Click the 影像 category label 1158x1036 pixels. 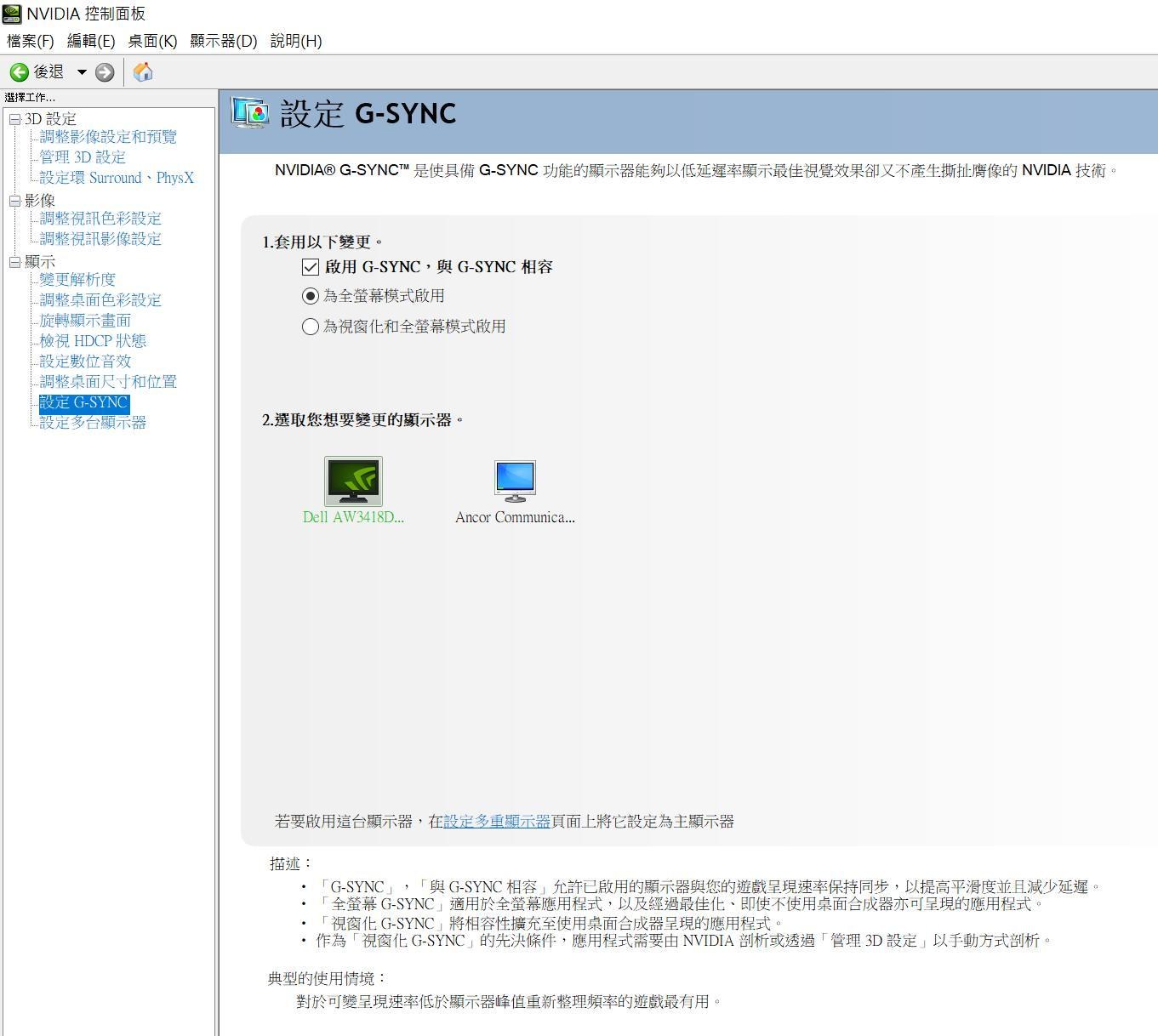tap(39, 201)
